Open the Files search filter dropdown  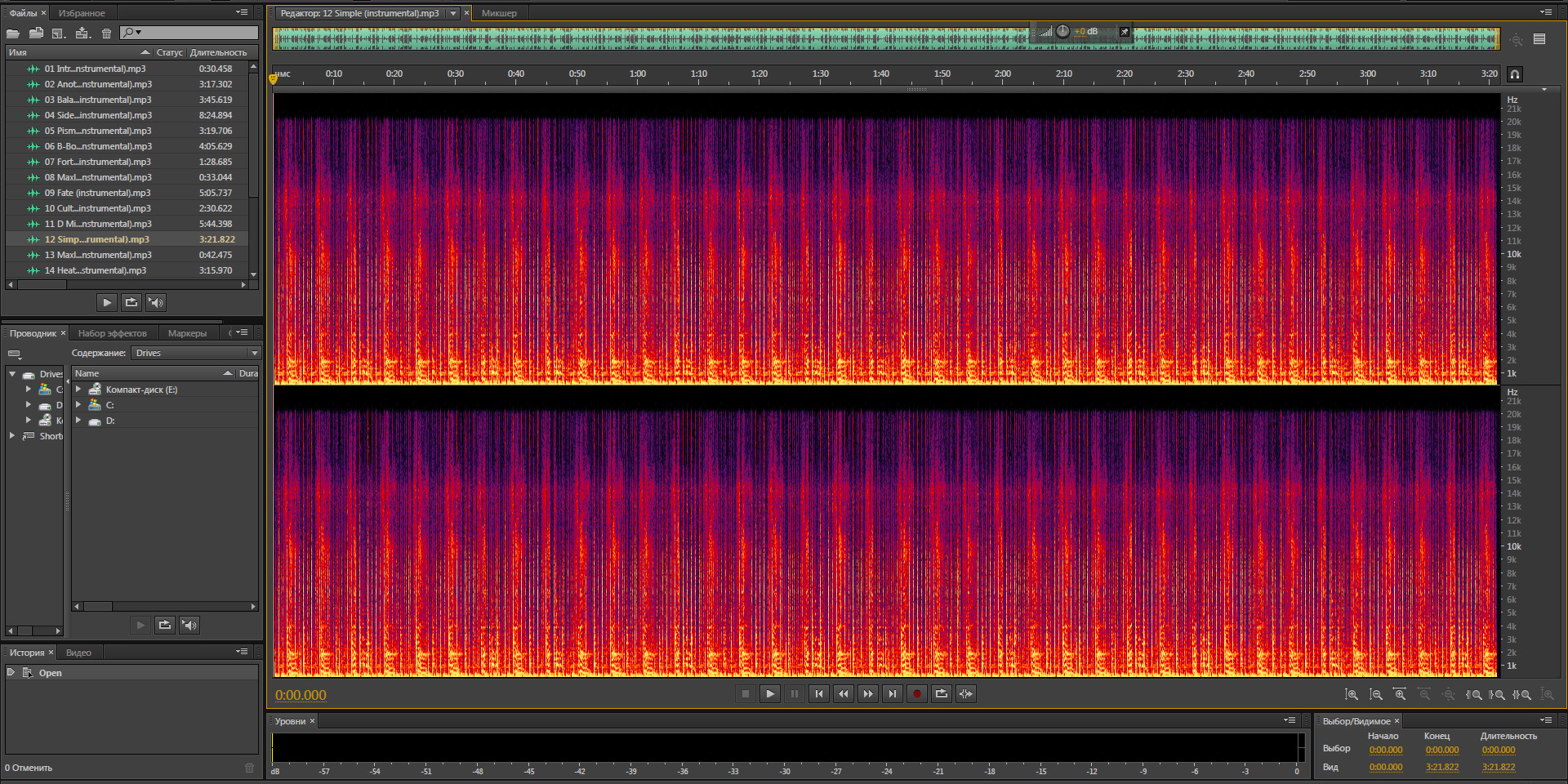tap(132, 33)
